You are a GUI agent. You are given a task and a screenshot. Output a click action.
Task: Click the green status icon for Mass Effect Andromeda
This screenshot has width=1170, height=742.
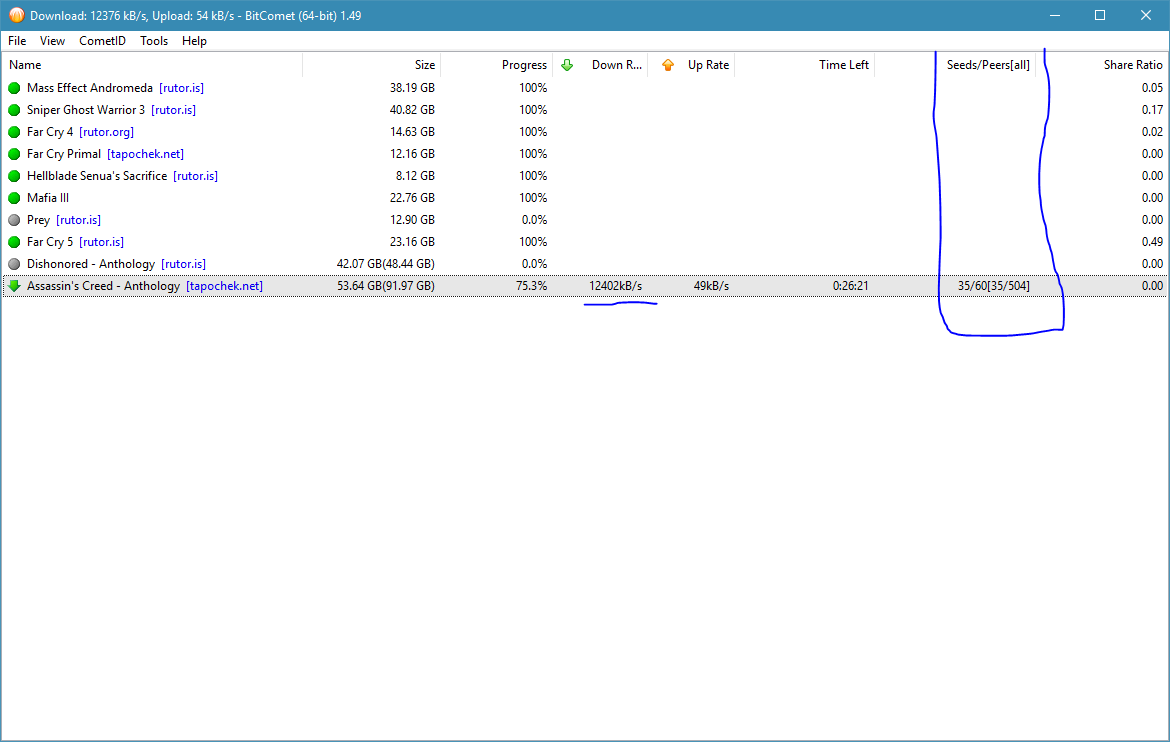pyautogui.click(x=14, y=88)
